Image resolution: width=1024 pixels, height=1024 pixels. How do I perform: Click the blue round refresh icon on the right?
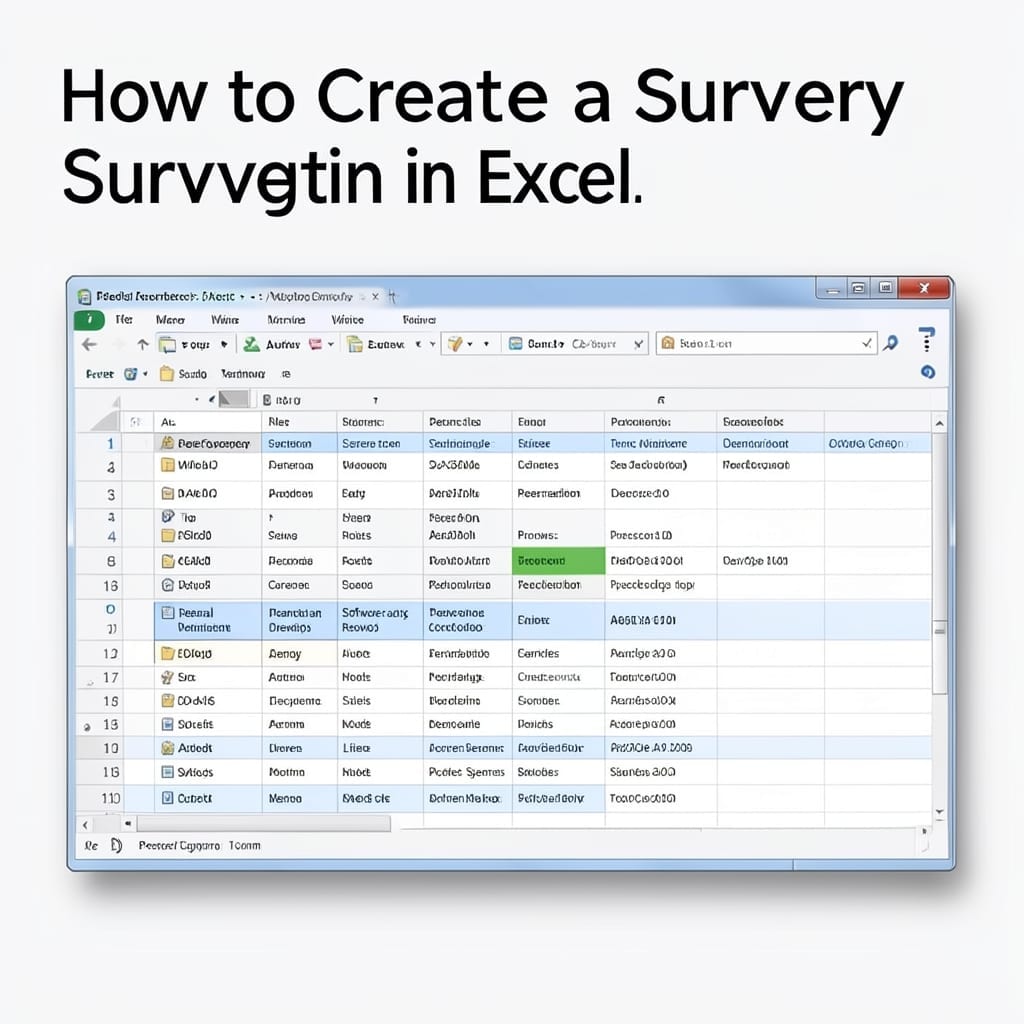tap(927, 372)
